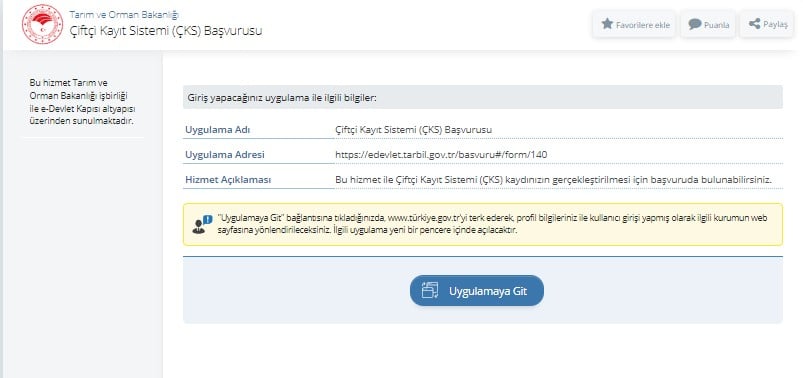Open the Tarım ve Orman Bakanlığı link
Image resolution: width=803 pixels, height=378 pixels.
[x=124, y=14]
